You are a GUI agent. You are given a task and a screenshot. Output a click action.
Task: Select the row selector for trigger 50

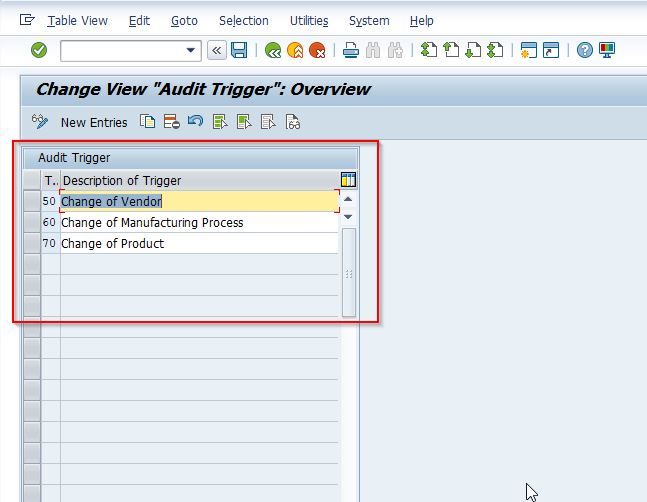(32, 201)
